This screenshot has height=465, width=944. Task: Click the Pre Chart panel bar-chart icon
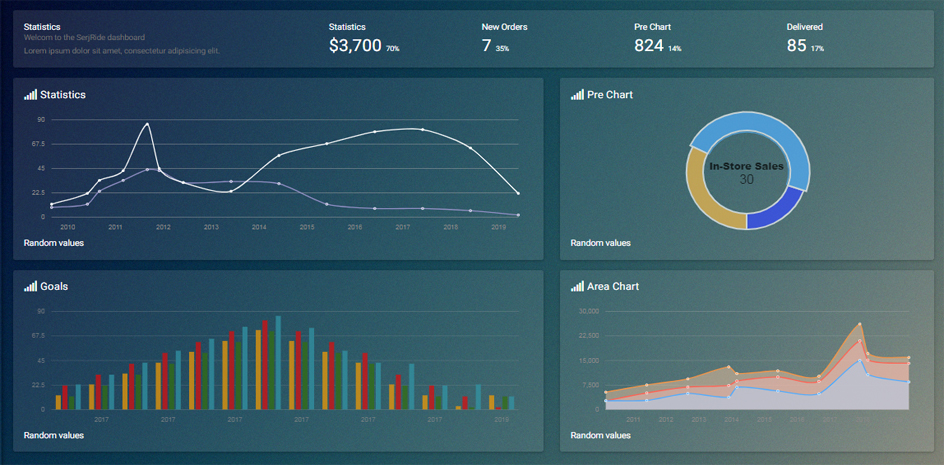click(577, 95)
